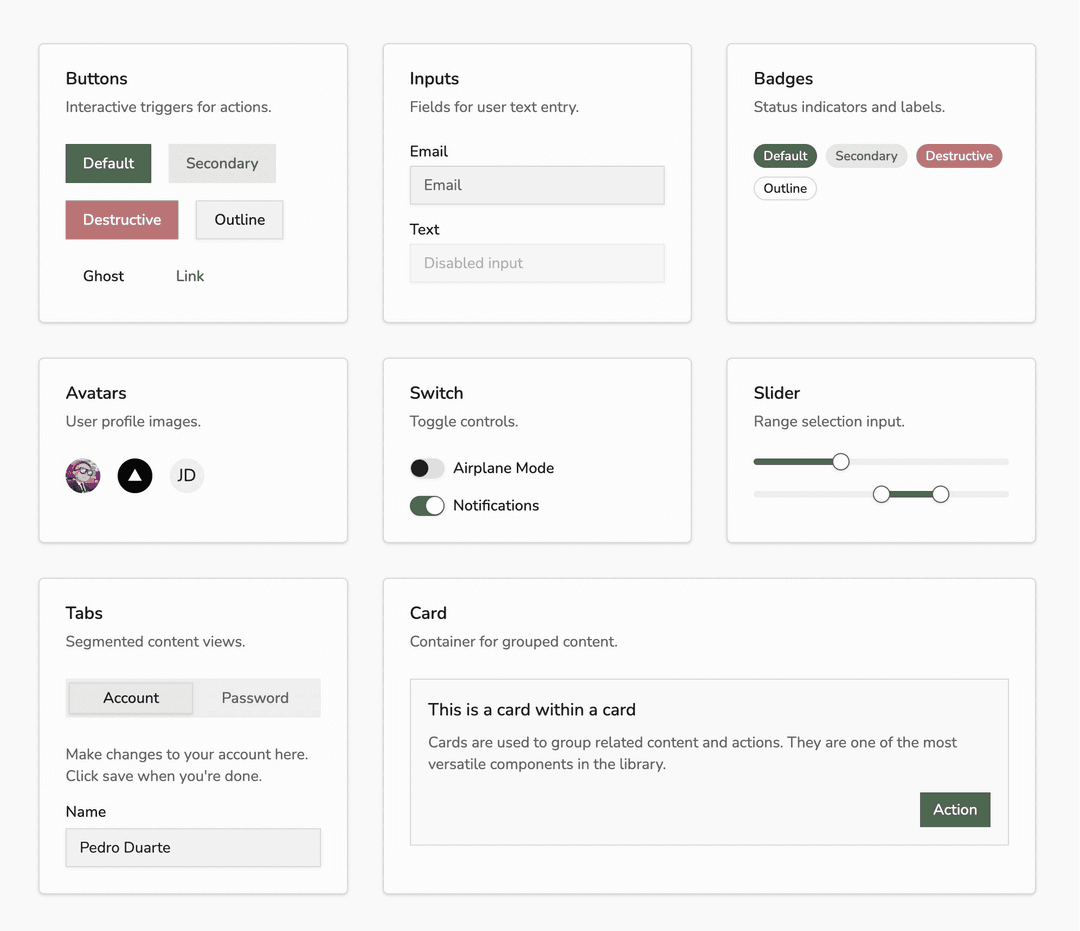Image resolution: width=1080 pixels, height=931 pixels.
Task: Switch to the Password tab
Action: click(254, 697)
